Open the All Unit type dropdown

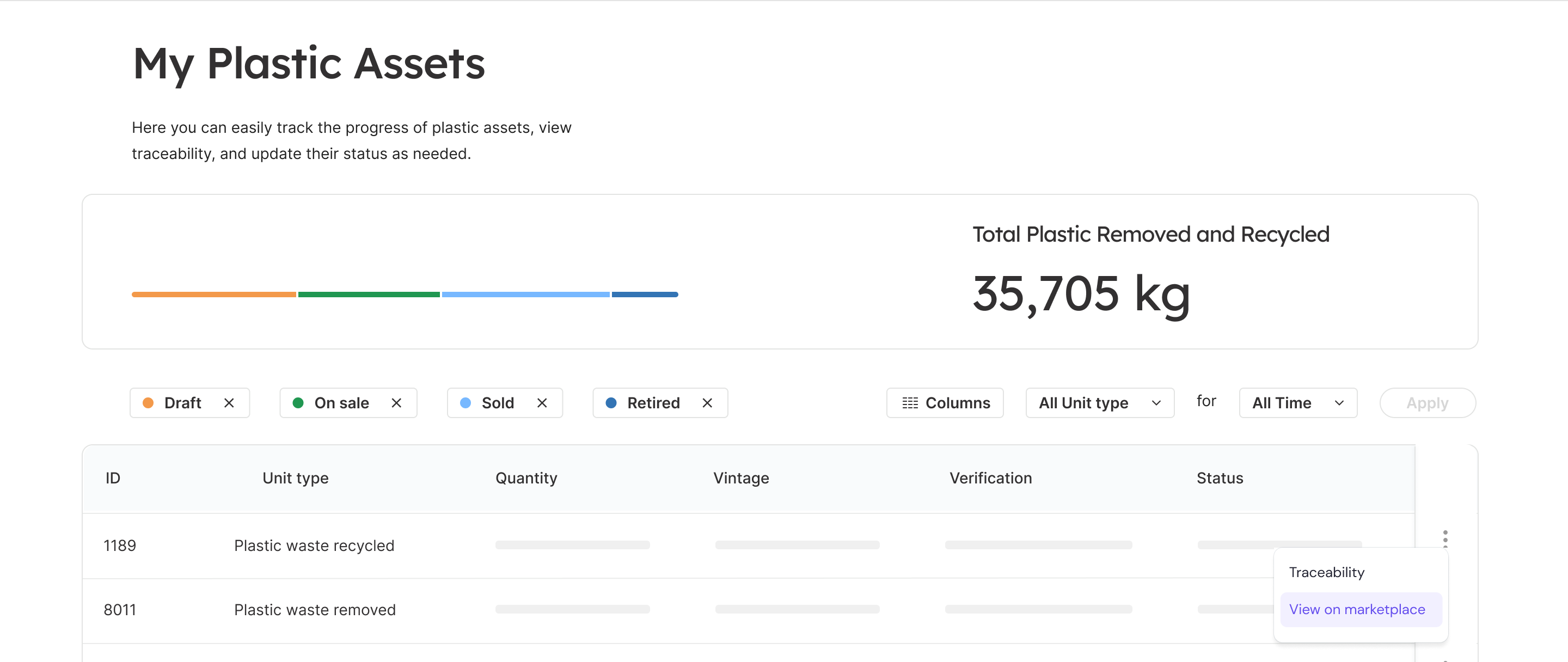pyautogui.click(x=1099, y=403)
